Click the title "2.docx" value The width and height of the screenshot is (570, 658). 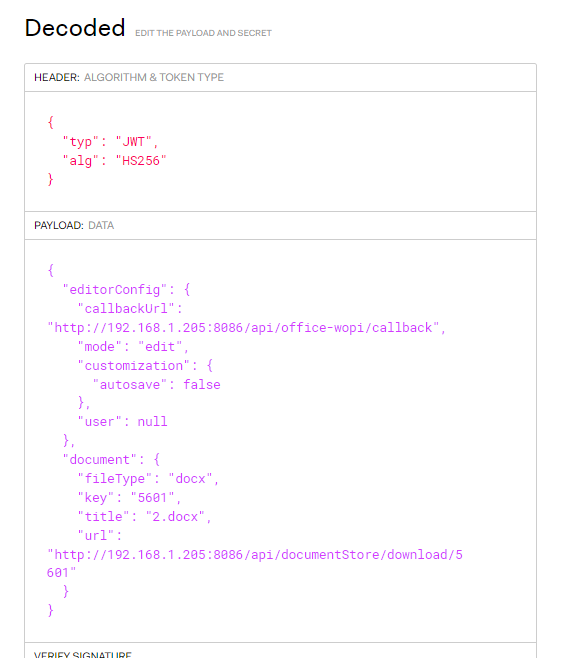(175, 517)
